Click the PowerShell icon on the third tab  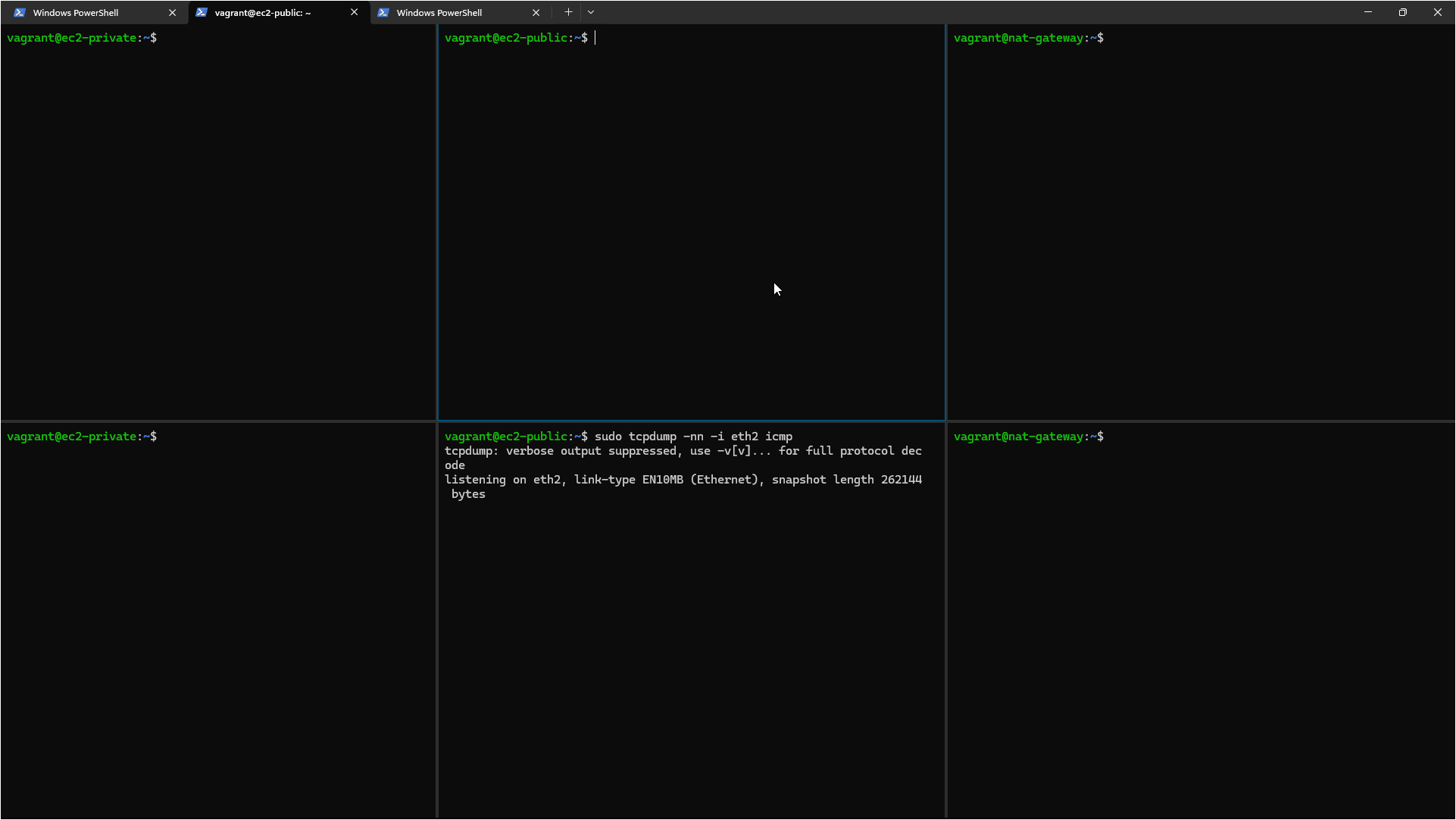[x=383, y=13]
